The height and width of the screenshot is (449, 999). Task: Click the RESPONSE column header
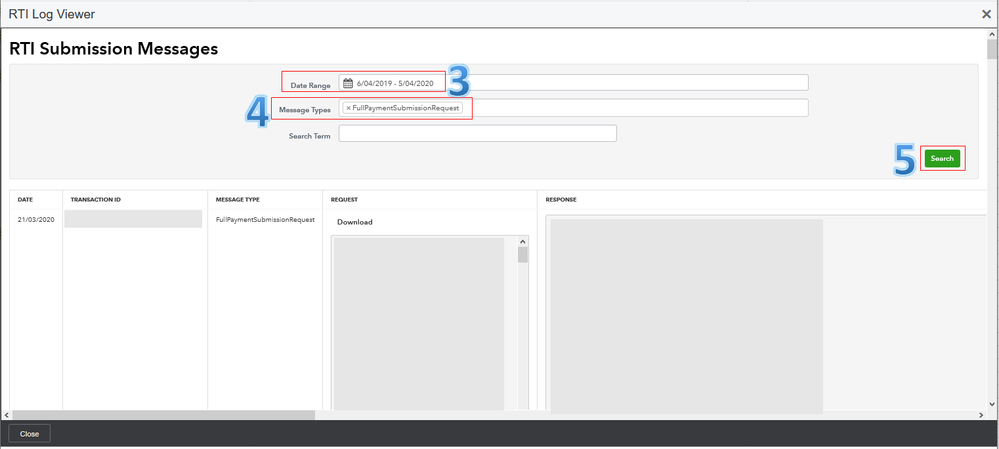pos(561,200)
